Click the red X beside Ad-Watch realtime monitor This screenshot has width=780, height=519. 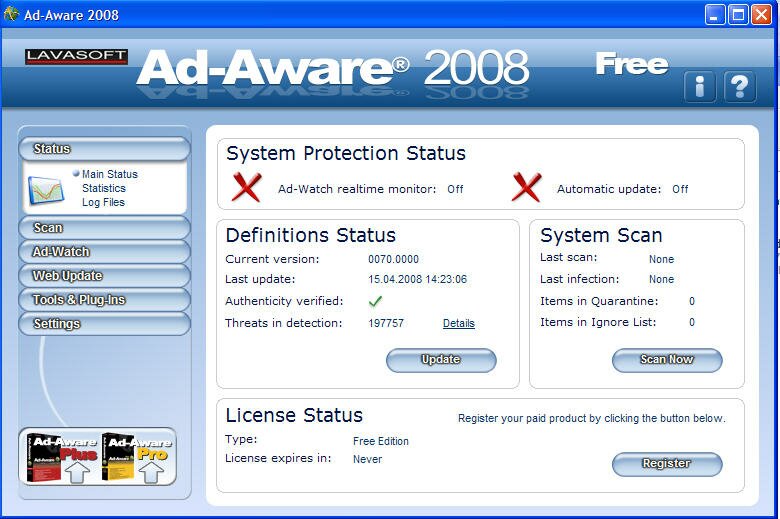(x=246, y=187)
